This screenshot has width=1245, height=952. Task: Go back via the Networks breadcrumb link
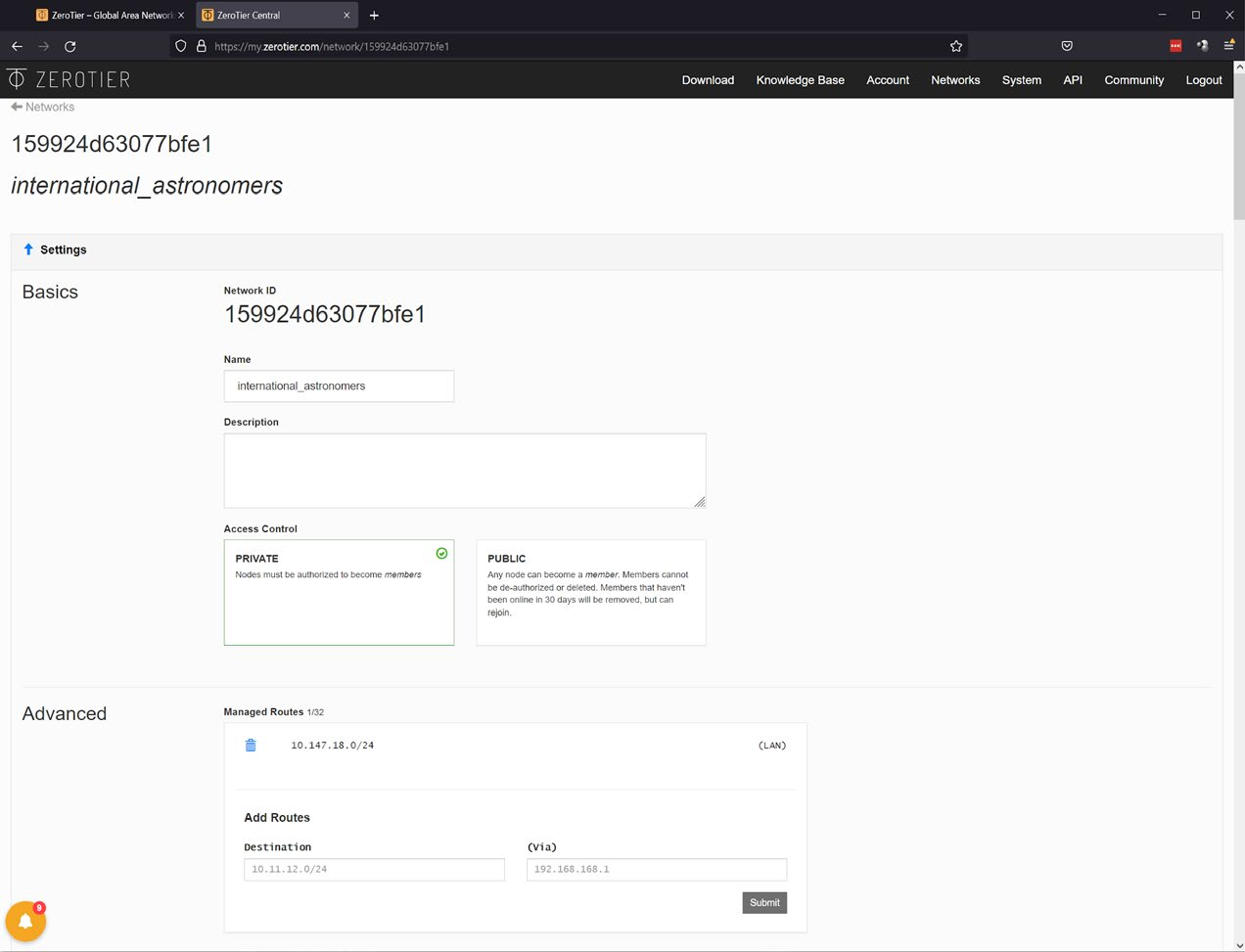[x=42, y=107]
